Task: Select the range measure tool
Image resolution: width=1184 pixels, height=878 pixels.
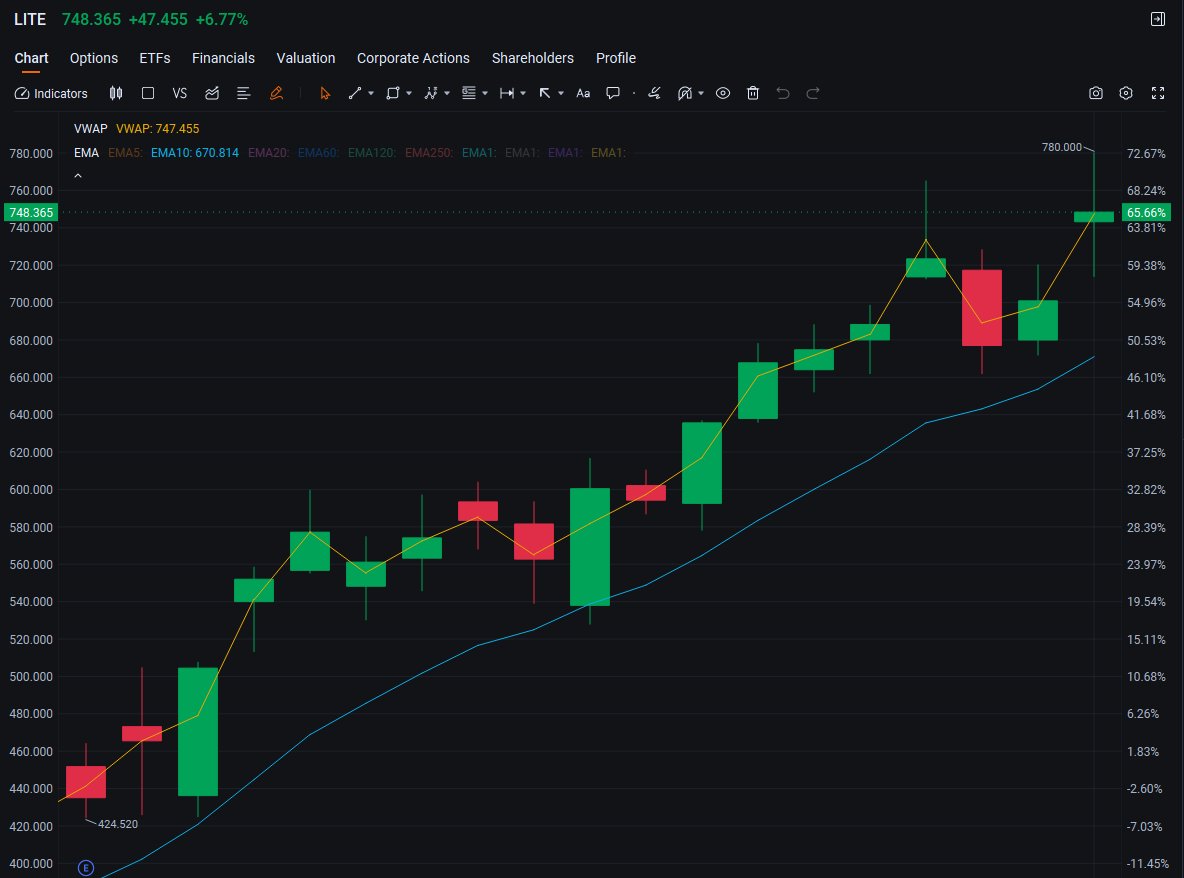Action: pos(507,94)
